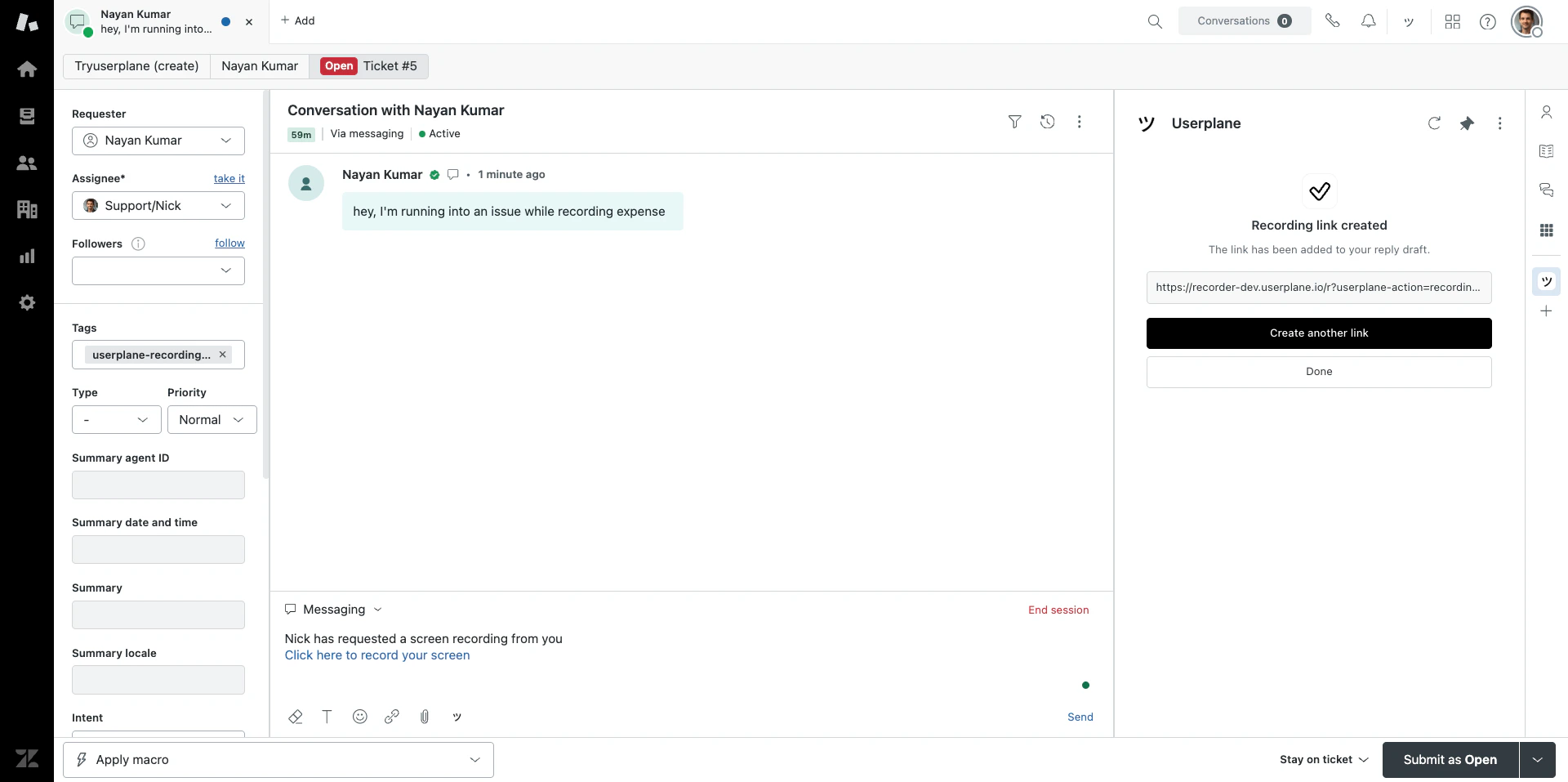Open the Type dropdown

click(x=117, y=420)
